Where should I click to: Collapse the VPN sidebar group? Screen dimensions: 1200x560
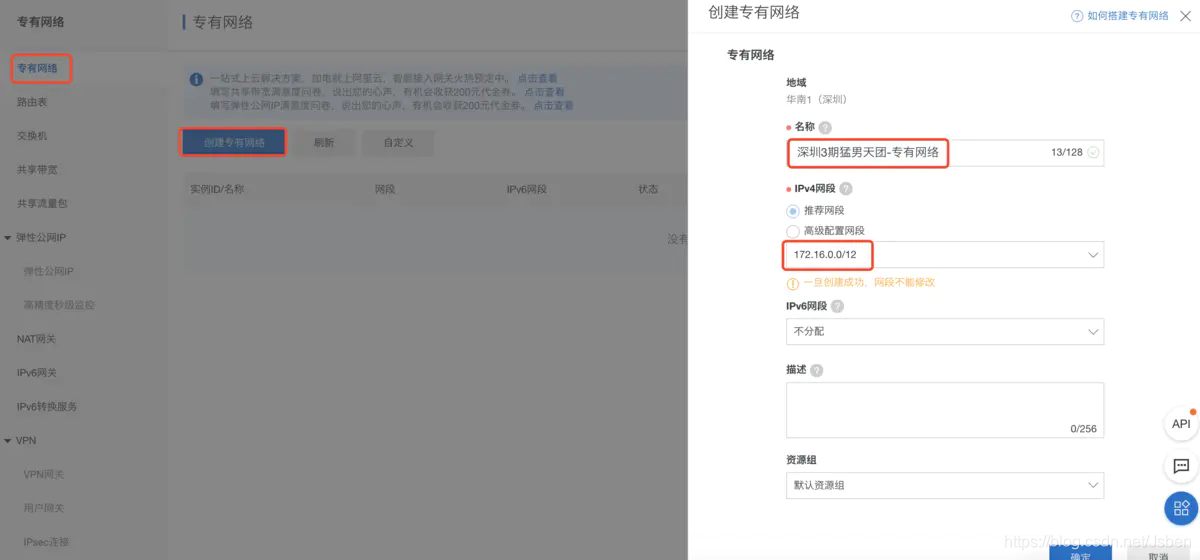8,441
